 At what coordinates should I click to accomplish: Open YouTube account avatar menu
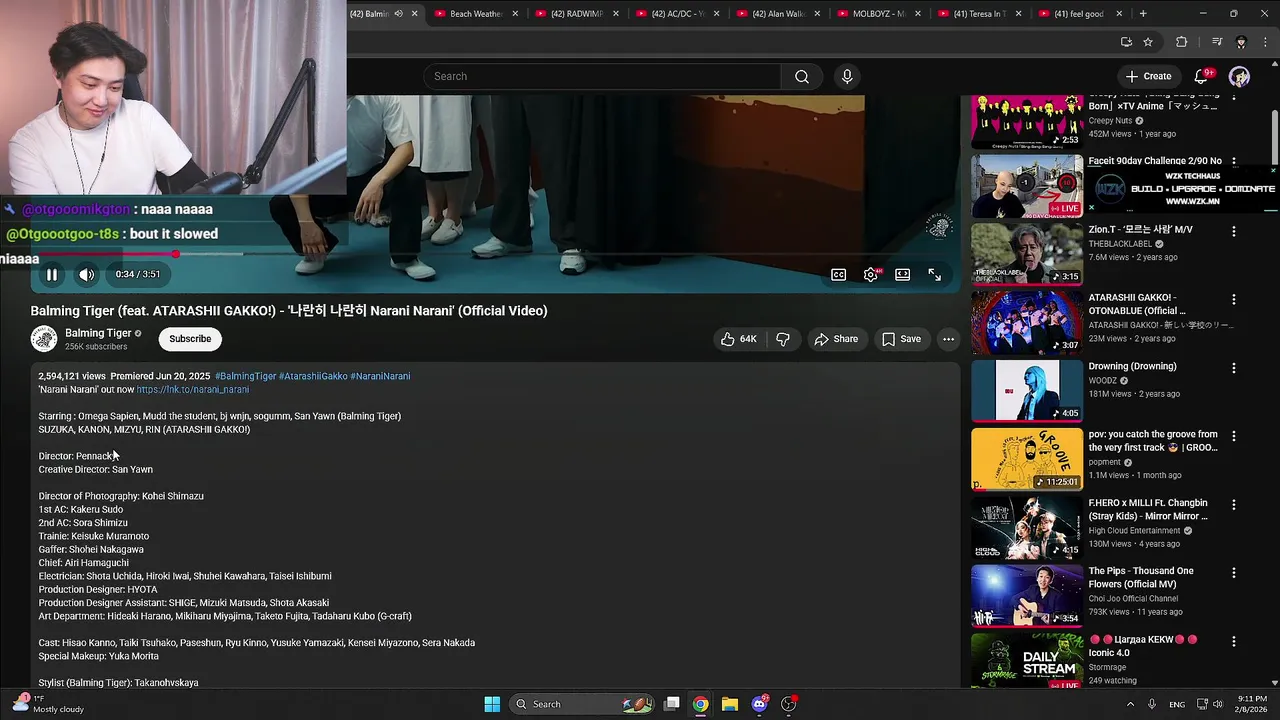(1239, 76)
